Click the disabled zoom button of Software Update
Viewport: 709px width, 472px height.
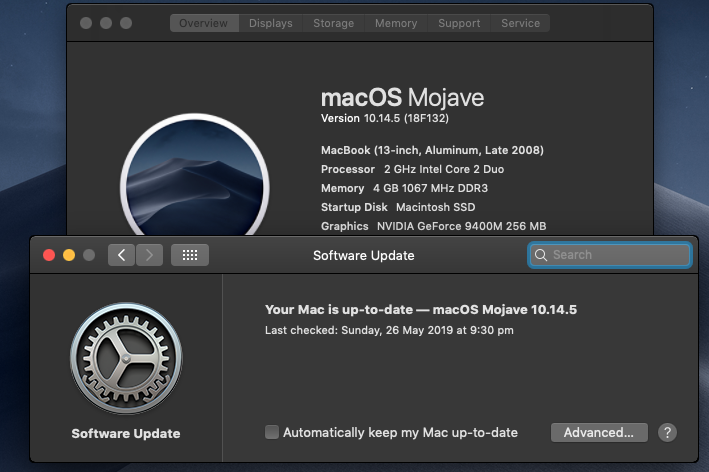point(89,255)
